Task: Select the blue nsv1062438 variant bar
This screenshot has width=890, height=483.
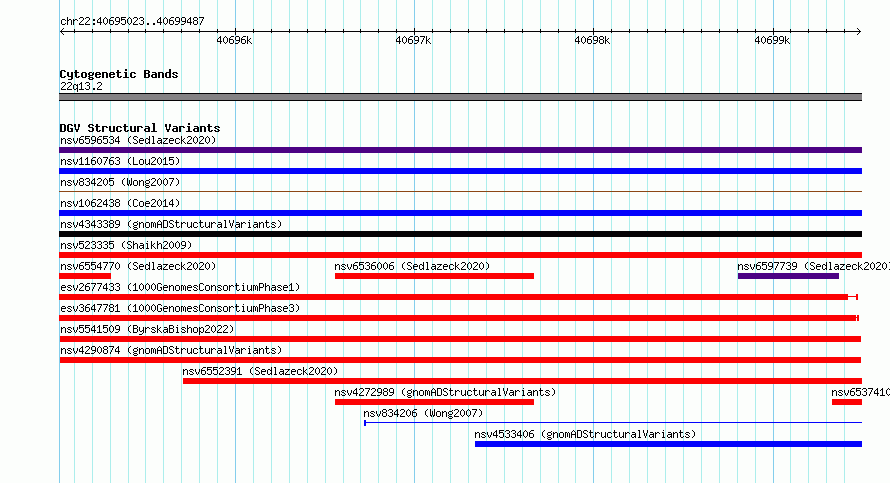Action: click(x=460, y=213)
